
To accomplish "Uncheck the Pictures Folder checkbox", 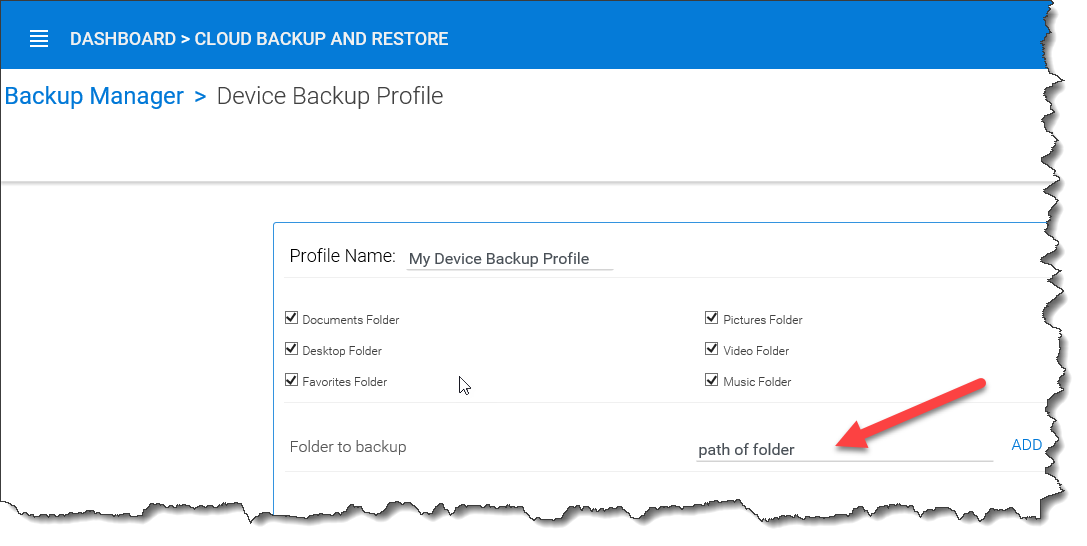I will [711, 318].
